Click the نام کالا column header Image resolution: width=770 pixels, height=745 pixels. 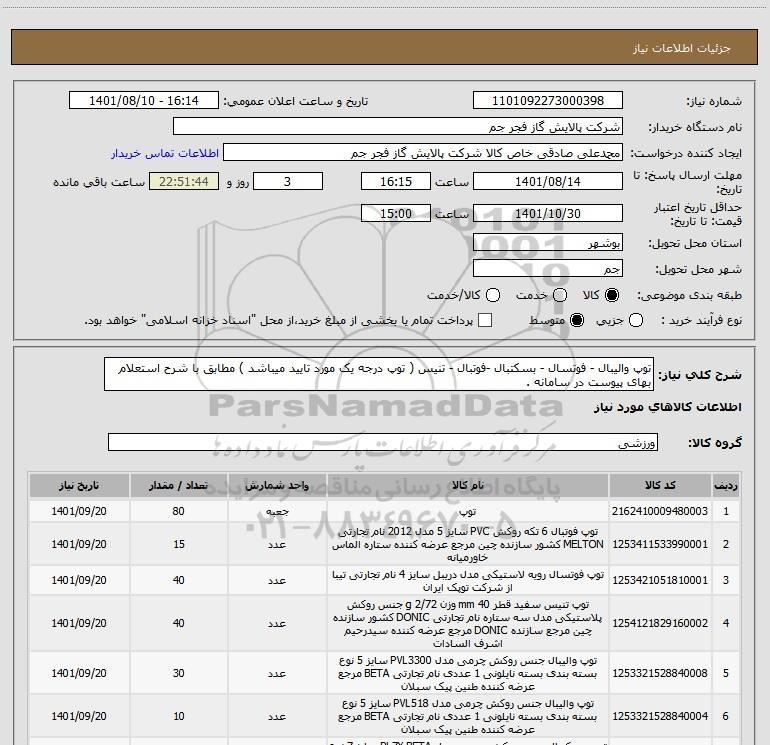click(468, 485)
